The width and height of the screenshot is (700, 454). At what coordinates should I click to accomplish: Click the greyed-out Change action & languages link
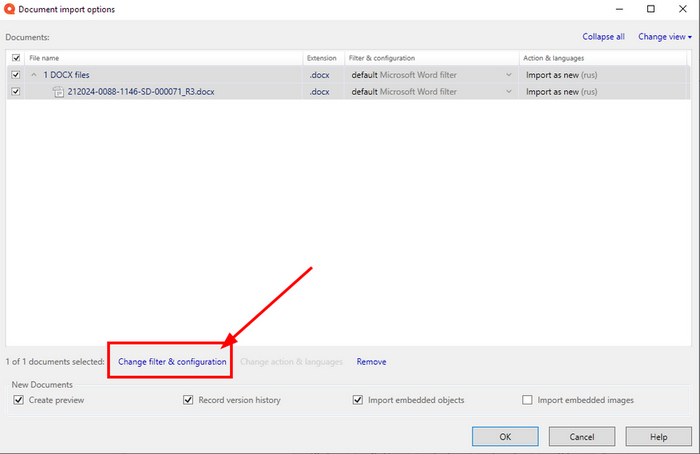pyautogui.click(x=291, y=362)
